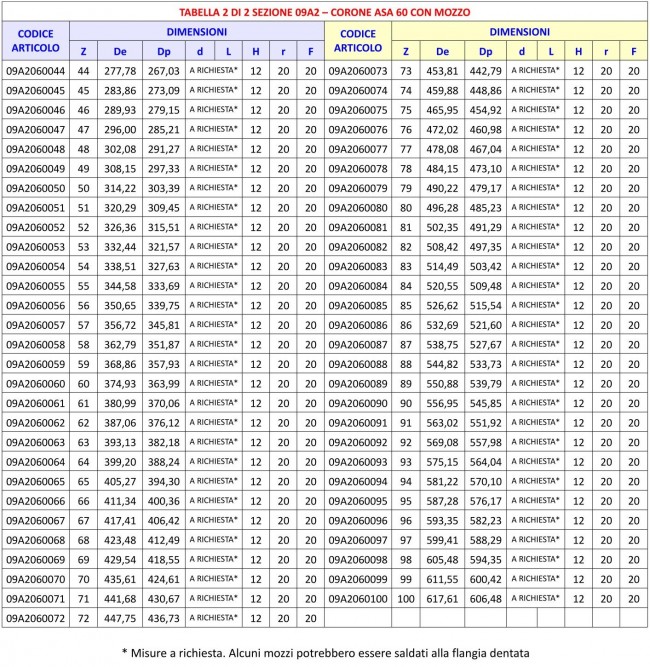
Task: Click 'A RICHIESTA*' in row 09A2060058
Action: pyautogui.click(x=214, y=345)
